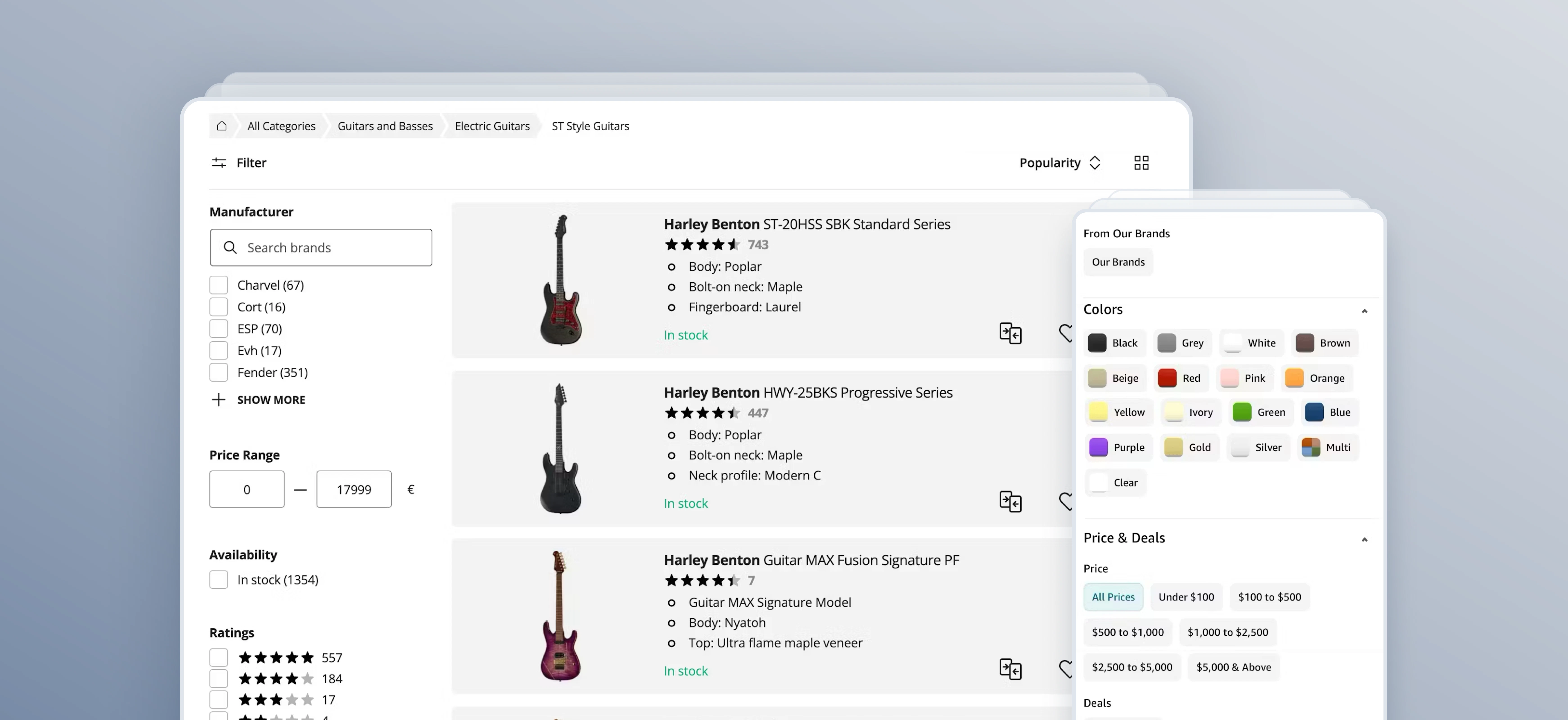Check the Fender (351) manufacturer box
Screen dimensions: 1568x720
coord(219,372)
